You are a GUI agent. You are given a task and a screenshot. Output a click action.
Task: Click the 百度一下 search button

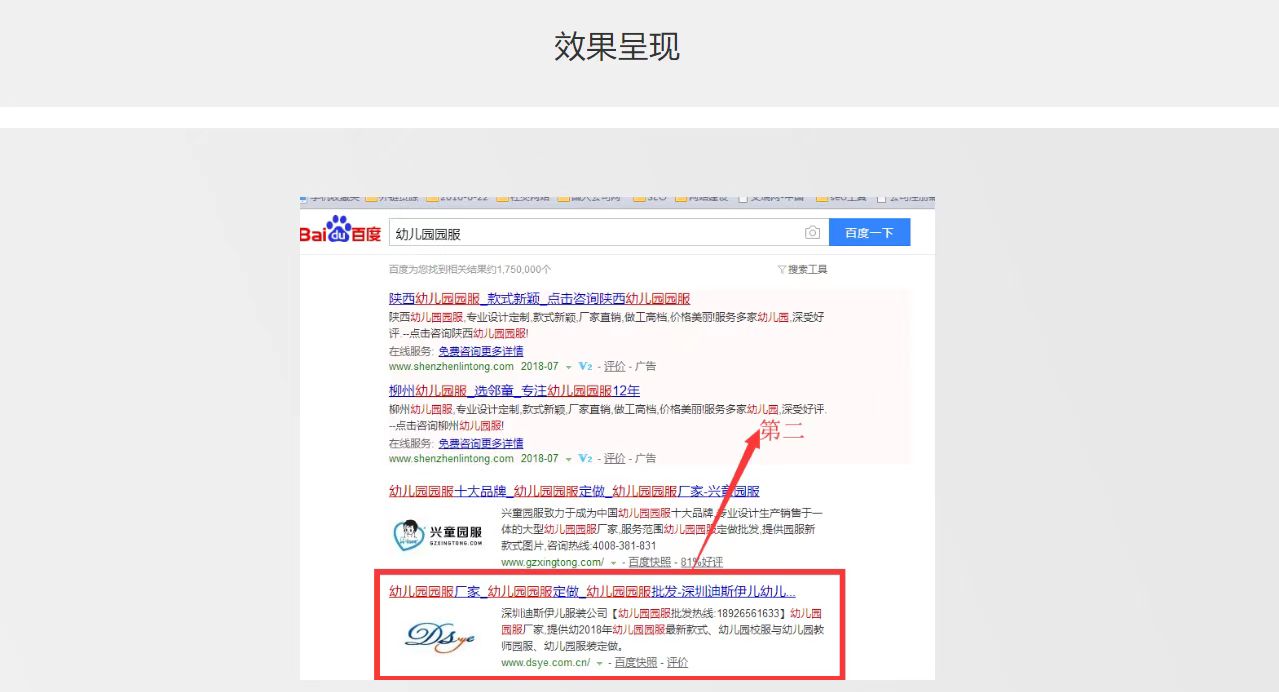(x=869, y=233)
